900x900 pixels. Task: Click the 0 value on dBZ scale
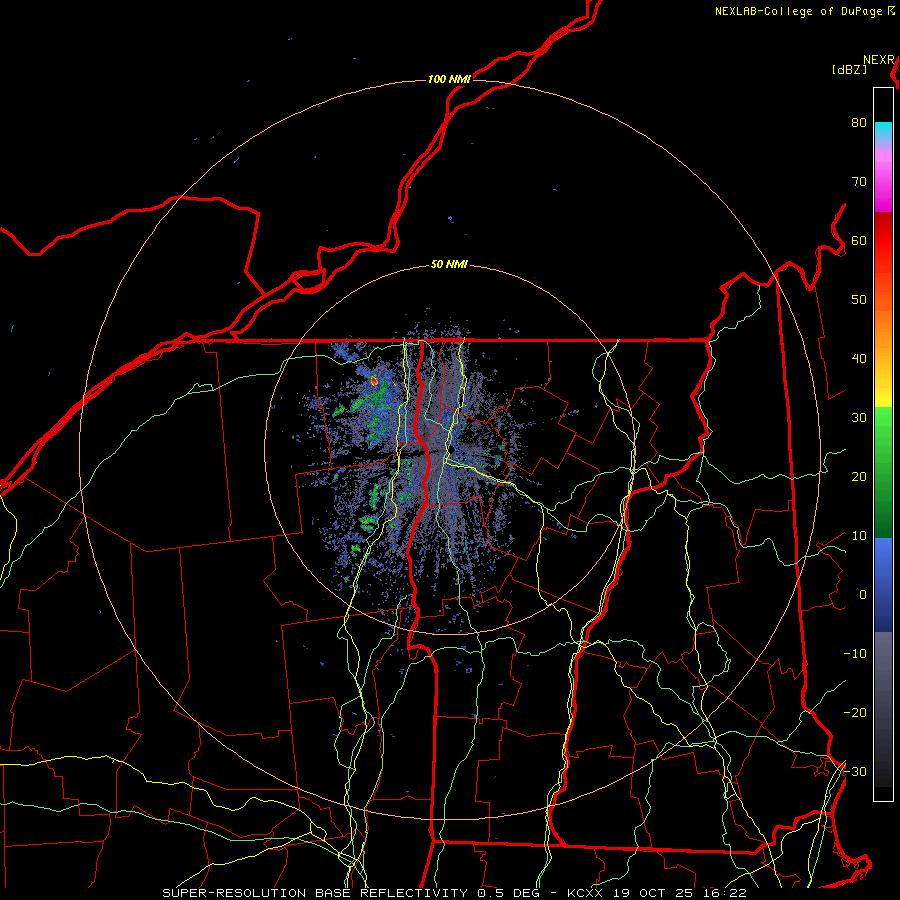[x=863, y=595]
